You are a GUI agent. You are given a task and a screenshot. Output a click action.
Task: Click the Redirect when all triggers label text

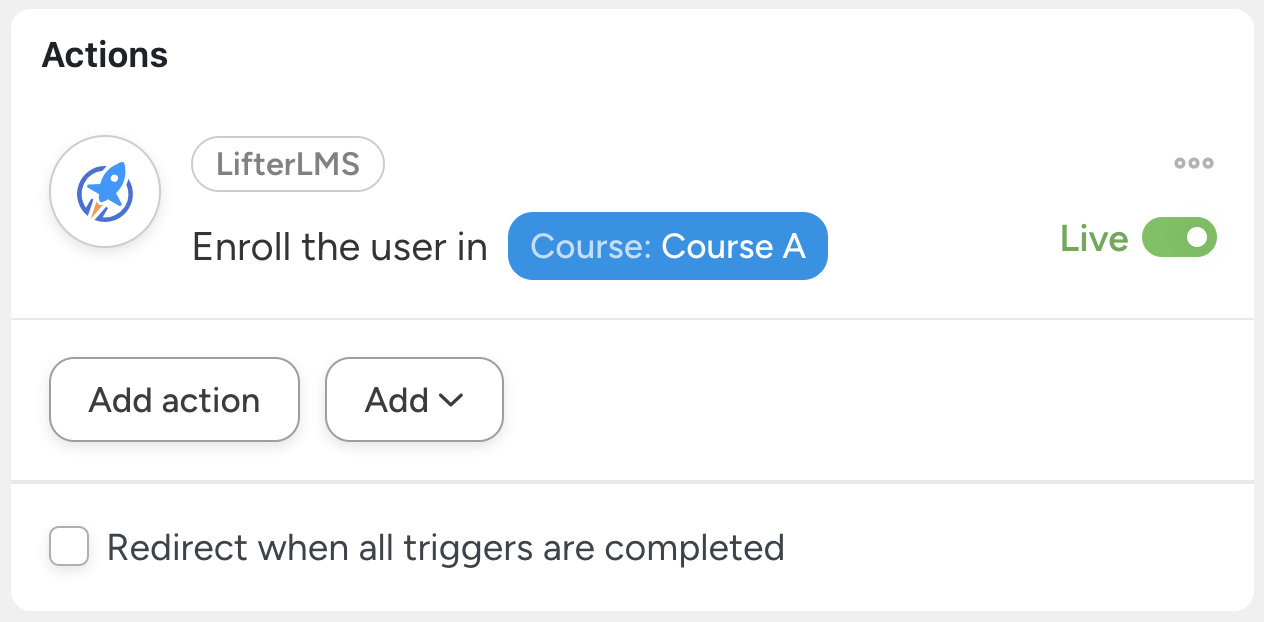point(445,548)
